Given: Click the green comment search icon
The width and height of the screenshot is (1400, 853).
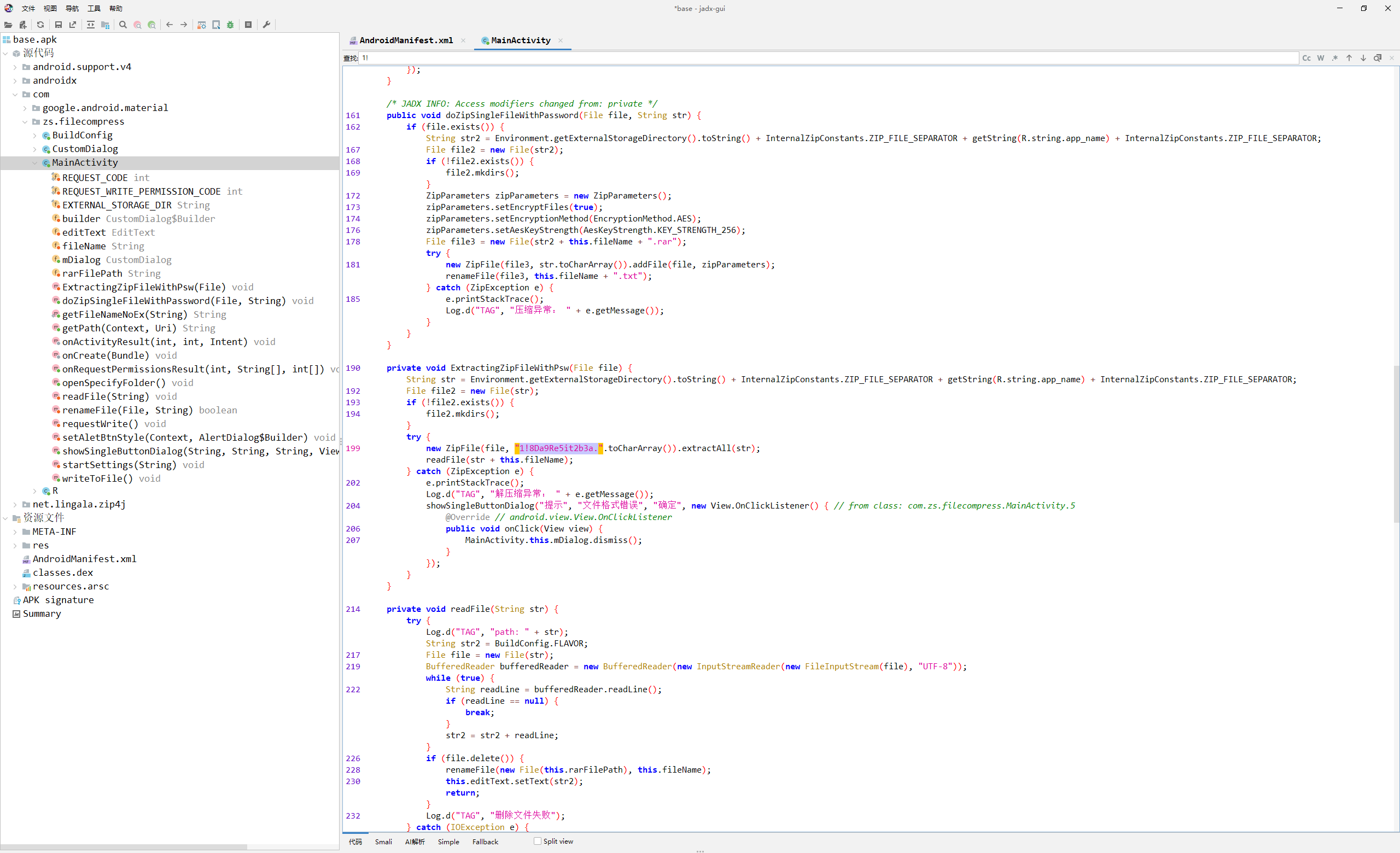Looking at the screenshot, I should [x=151, y=25].
